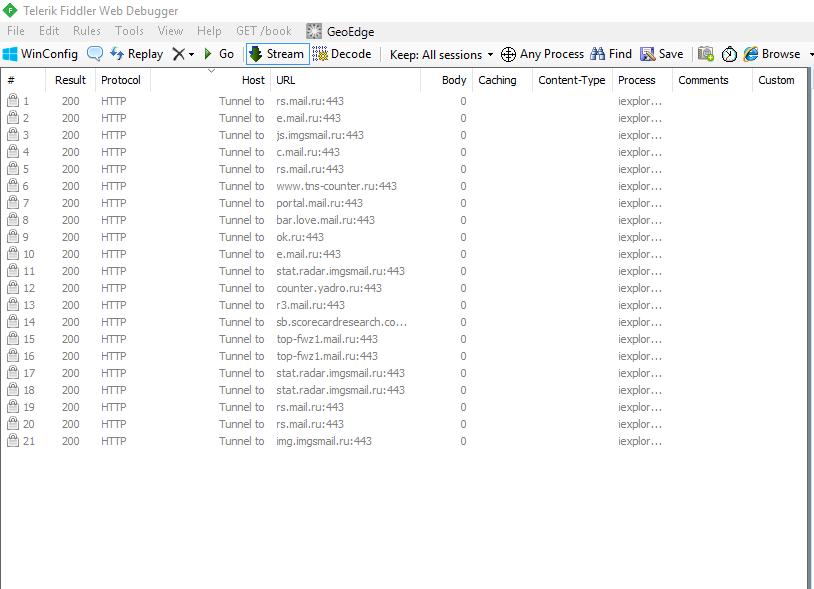Select the rs.mail.ru:443 session in row 5
The height and width of the screenshot is (589, 814).
pyautogui.click(x=404, y=169)
